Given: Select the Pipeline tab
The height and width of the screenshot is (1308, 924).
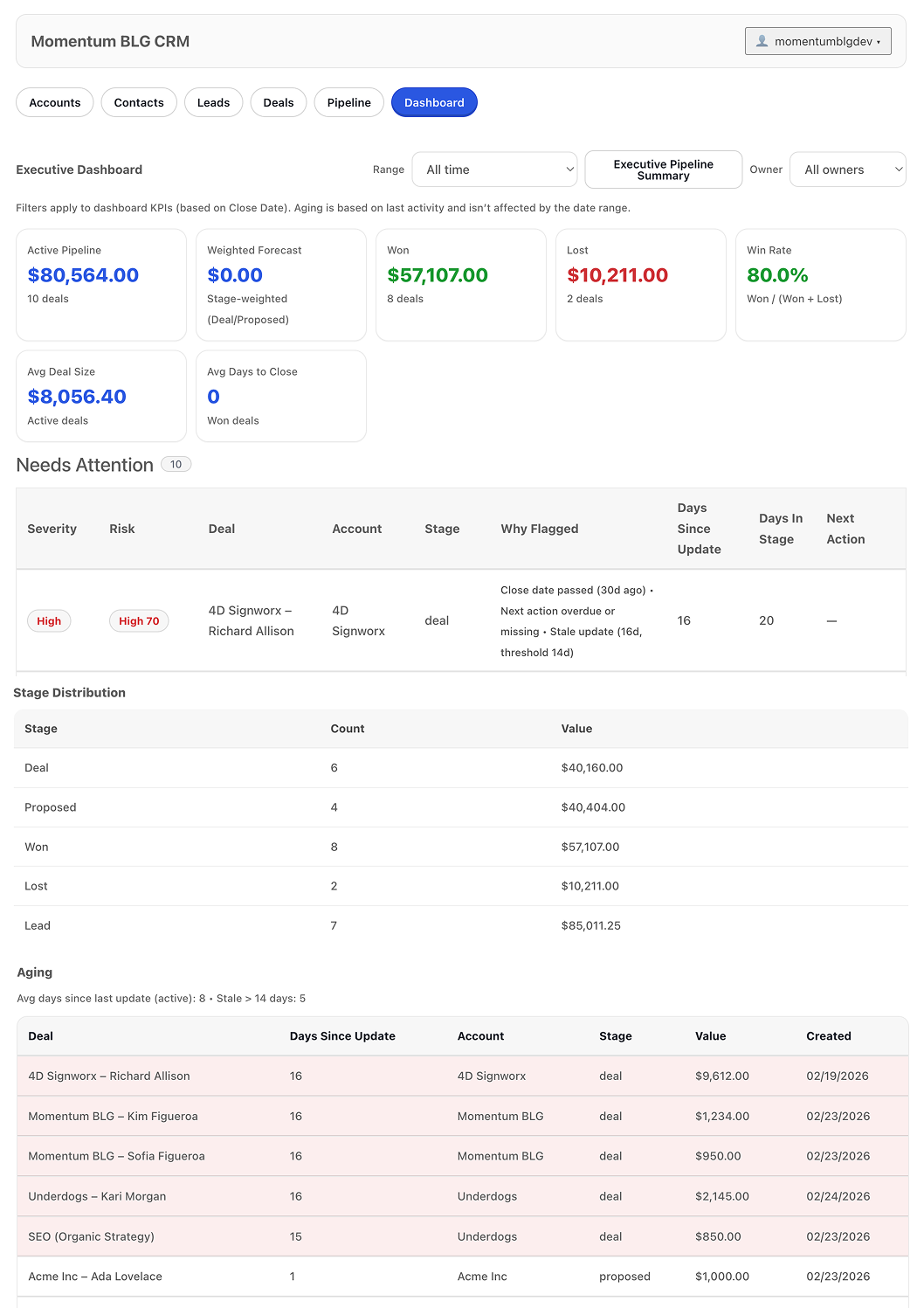Looking at the screenshot, I should 348,102.
